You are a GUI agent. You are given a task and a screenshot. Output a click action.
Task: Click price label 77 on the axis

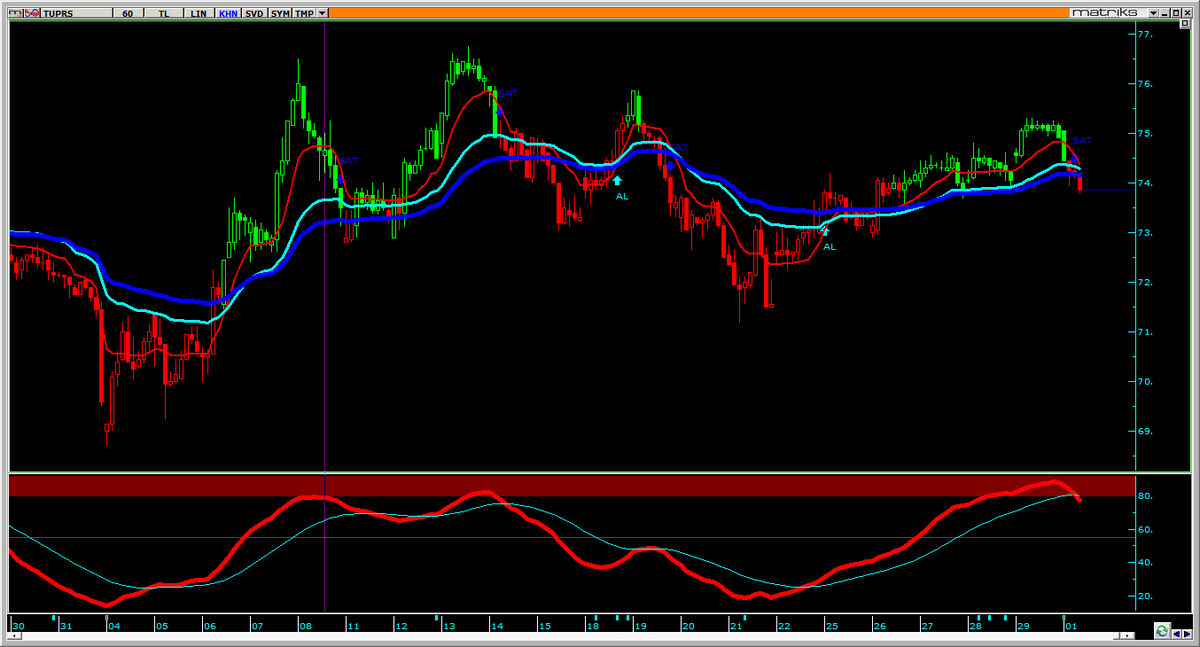[1146, 35]
